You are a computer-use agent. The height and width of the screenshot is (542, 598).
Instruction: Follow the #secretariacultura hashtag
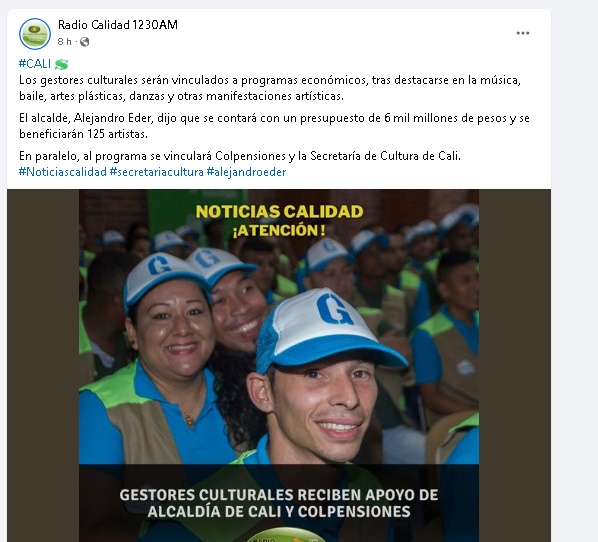157,172
